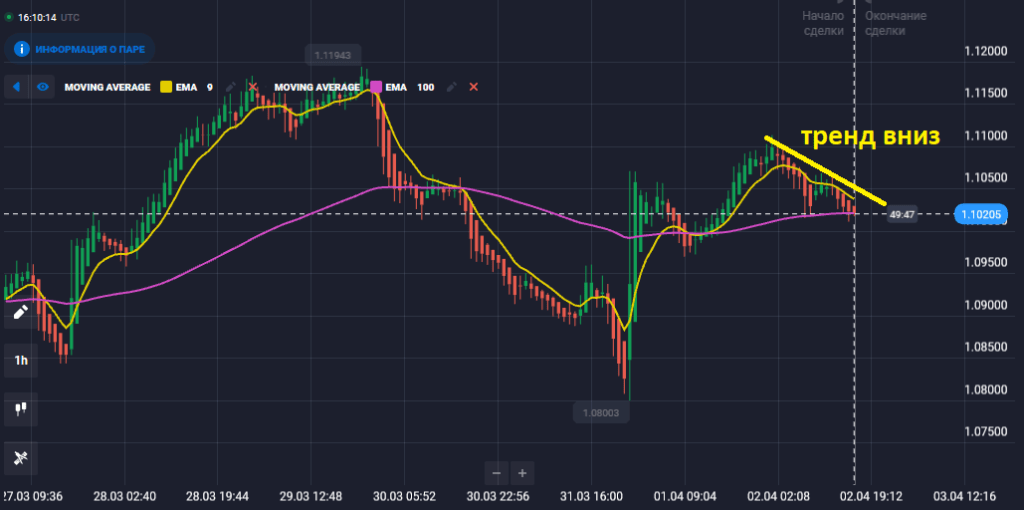Remove the EMA 100 moving average indicator
Viewport: 1024px width, 510px height.
(474, 87)
